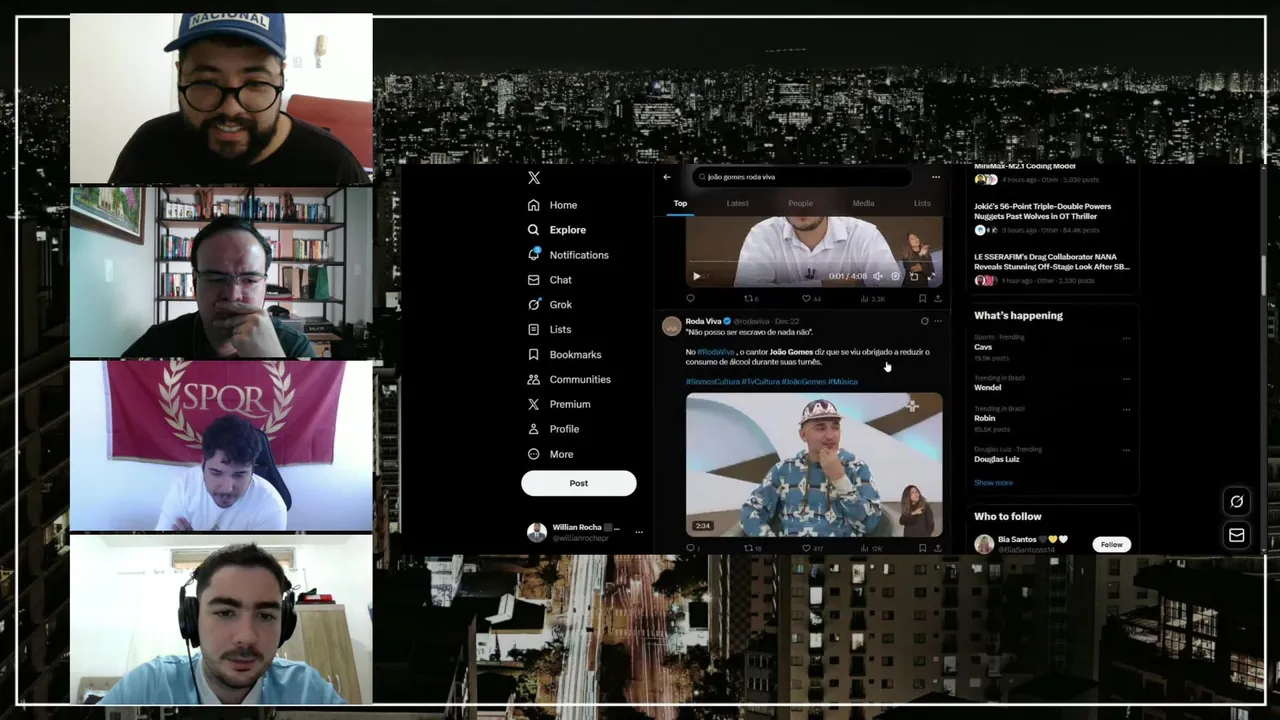The width and height of the screenshot is (1280, 720).
Task: View analytics of post with 12K views
Action: 872,548
